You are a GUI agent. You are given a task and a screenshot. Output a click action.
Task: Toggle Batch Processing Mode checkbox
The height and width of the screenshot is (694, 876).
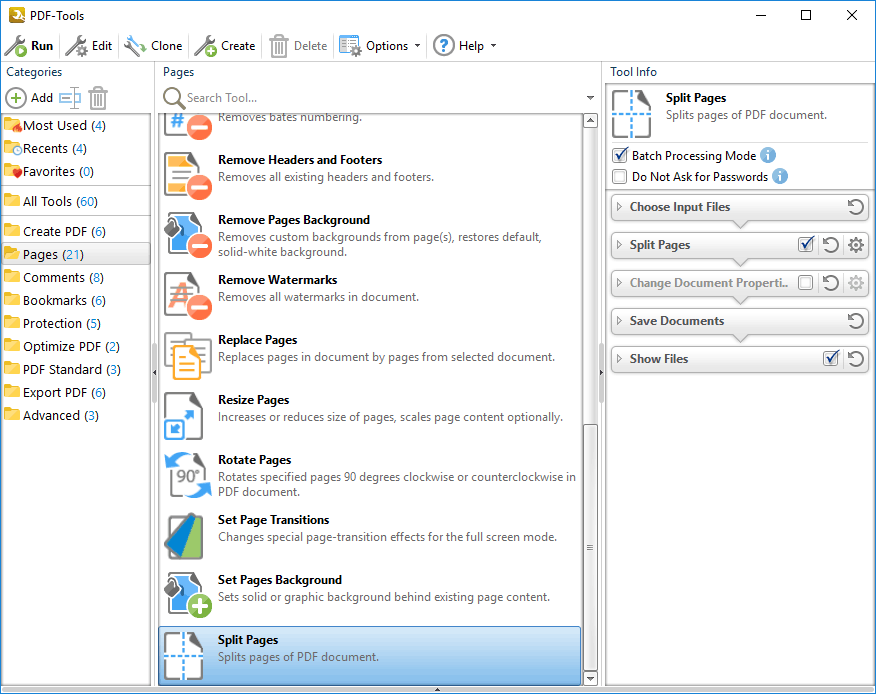620,155
